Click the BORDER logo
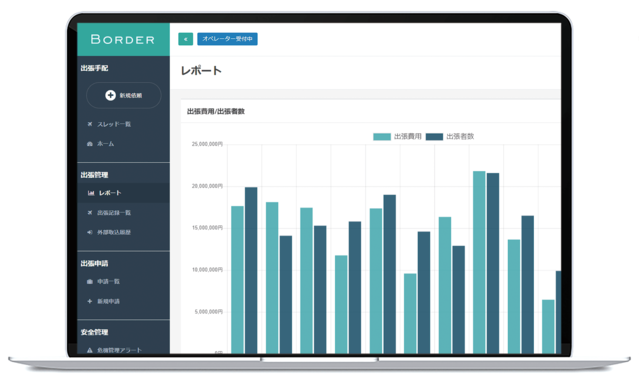This screenshot has width=639, height=389. 123,40
